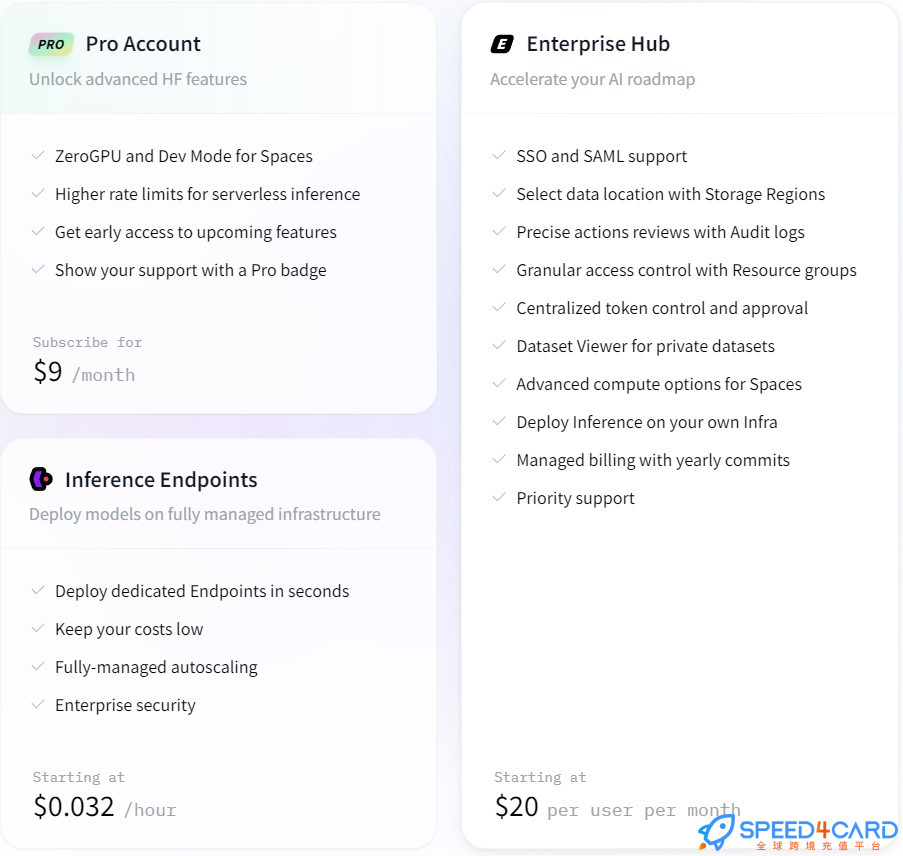Click the Inference Endpoints purple logo icon
This screenshot has height=856, width=903.
point(41,479)
